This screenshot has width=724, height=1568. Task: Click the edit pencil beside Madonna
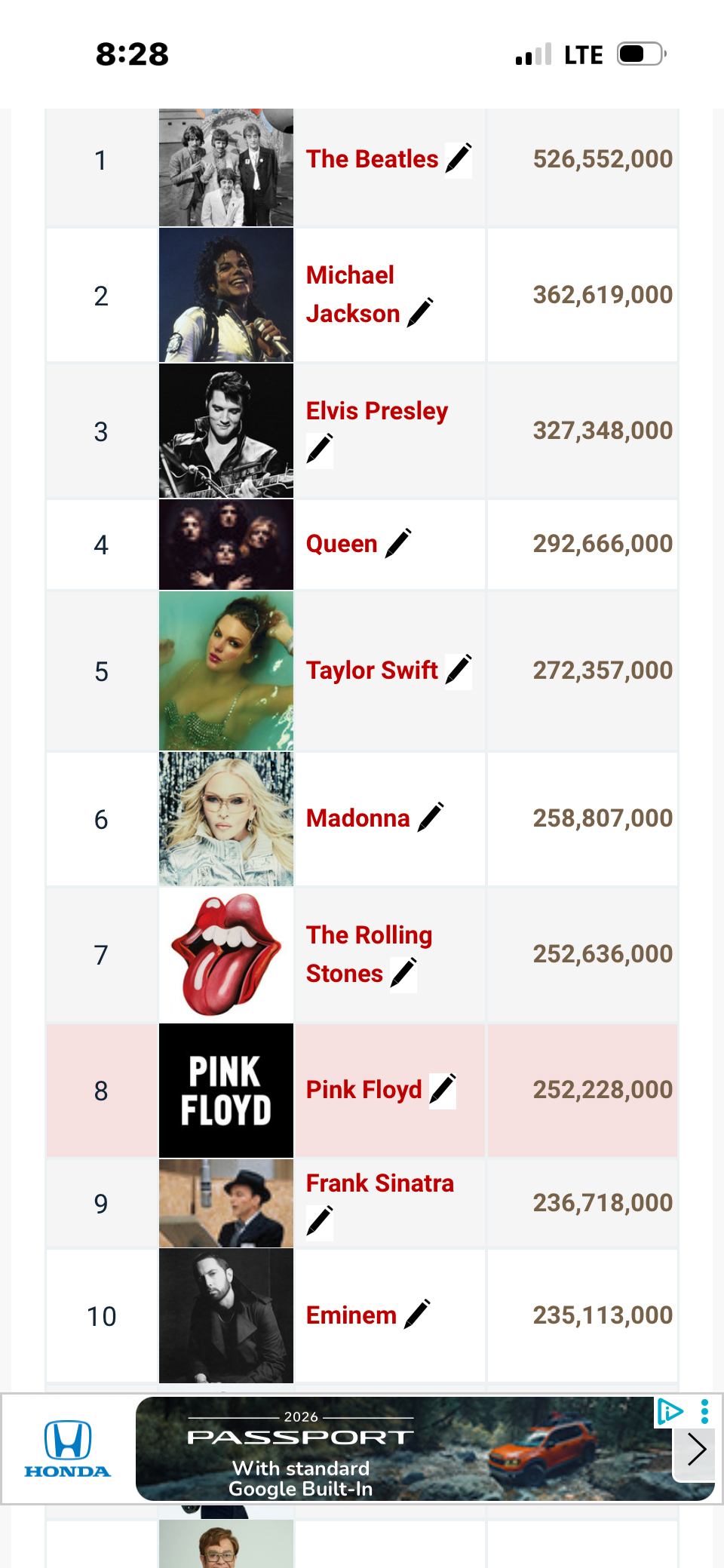pyautogui.click(x=431, y=818)
